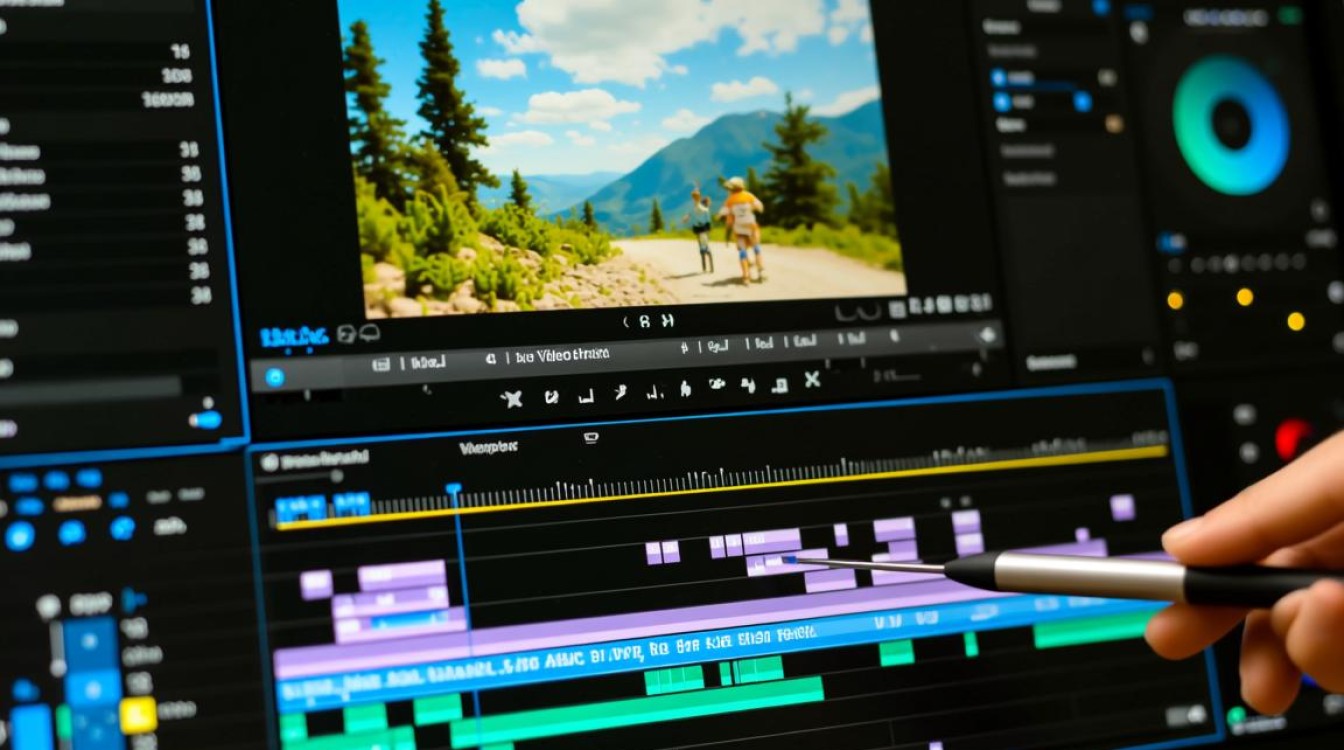Toggle the blue switch in the left panel

[205, 419]
